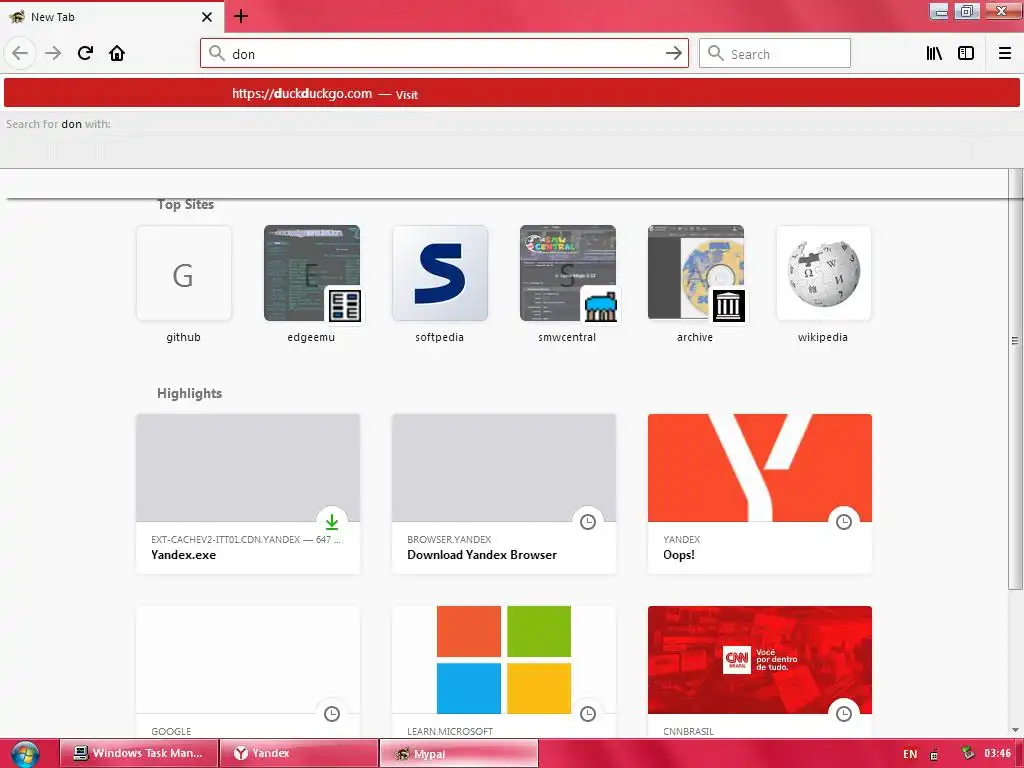1024x768 pixels.
Task: Switch to Yandex in the taskbar
Action: point(299,753)
